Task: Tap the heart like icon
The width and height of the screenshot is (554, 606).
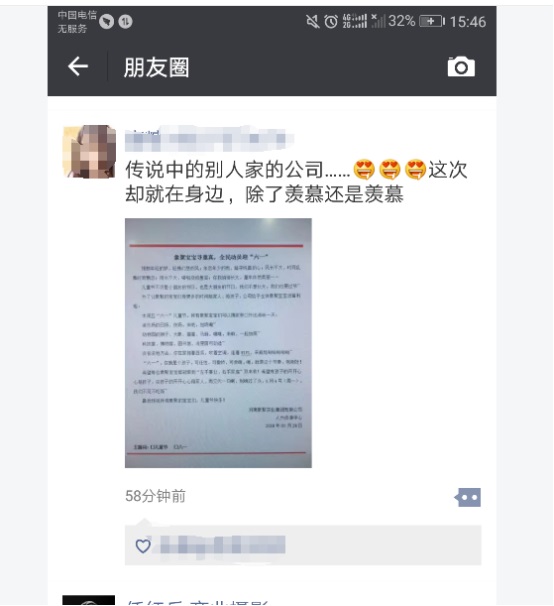Action: 143,546
